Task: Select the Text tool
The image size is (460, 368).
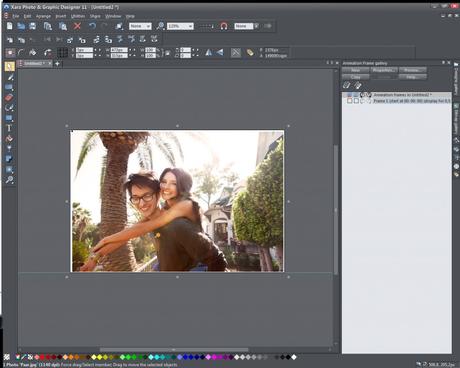Action: (9, 128)
